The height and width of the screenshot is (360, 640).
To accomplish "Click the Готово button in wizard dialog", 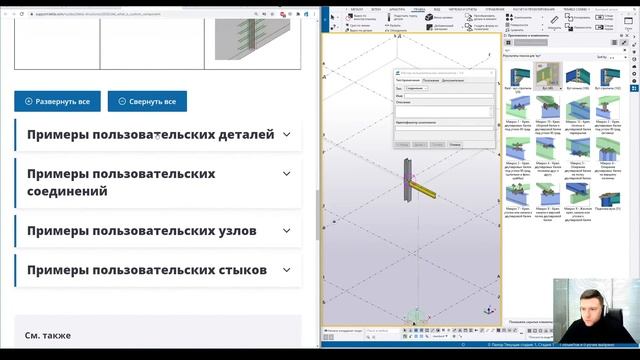I will 437,144.
